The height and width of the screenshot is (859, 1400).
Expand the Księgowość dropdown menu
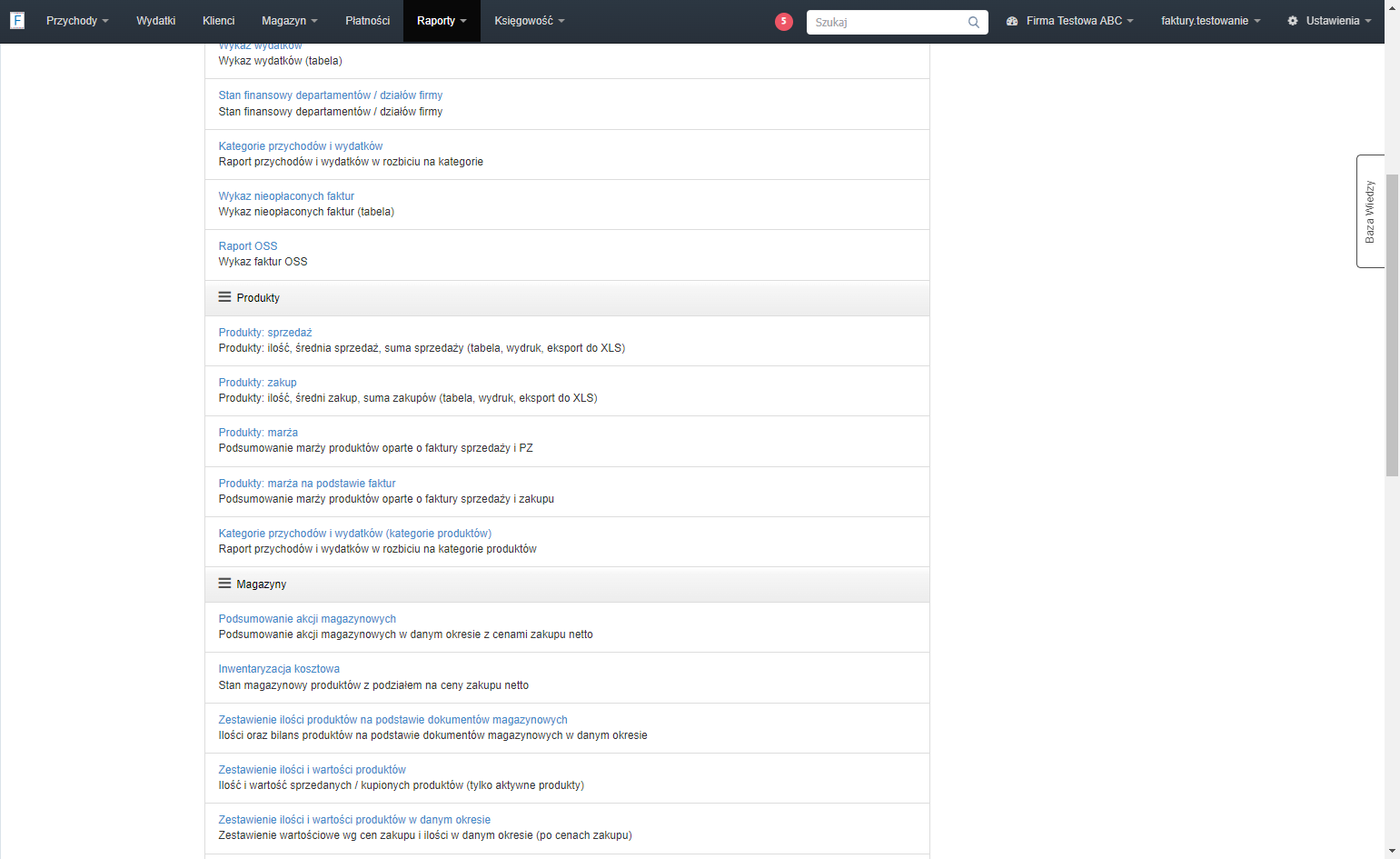[530, 21]
